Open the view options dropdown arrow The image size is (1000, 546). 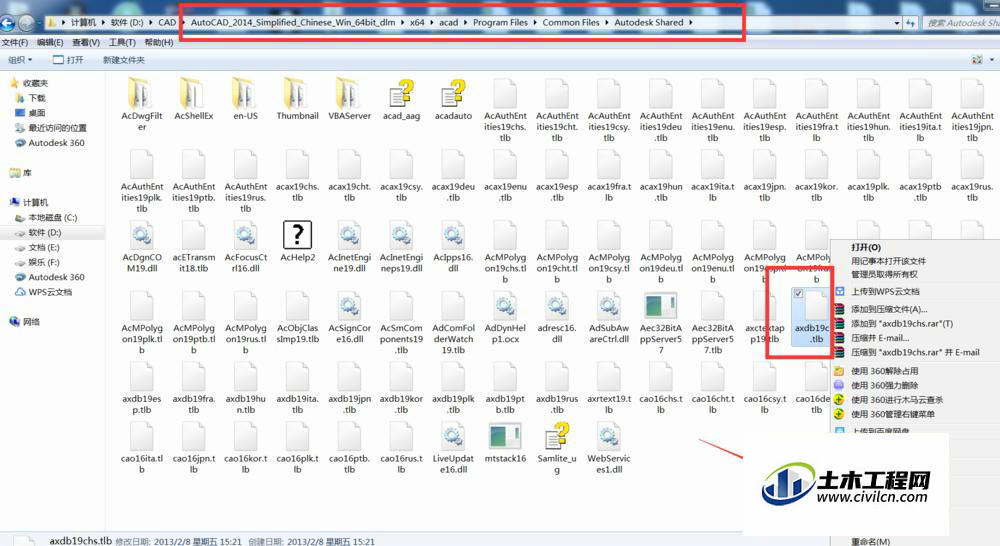992,59
